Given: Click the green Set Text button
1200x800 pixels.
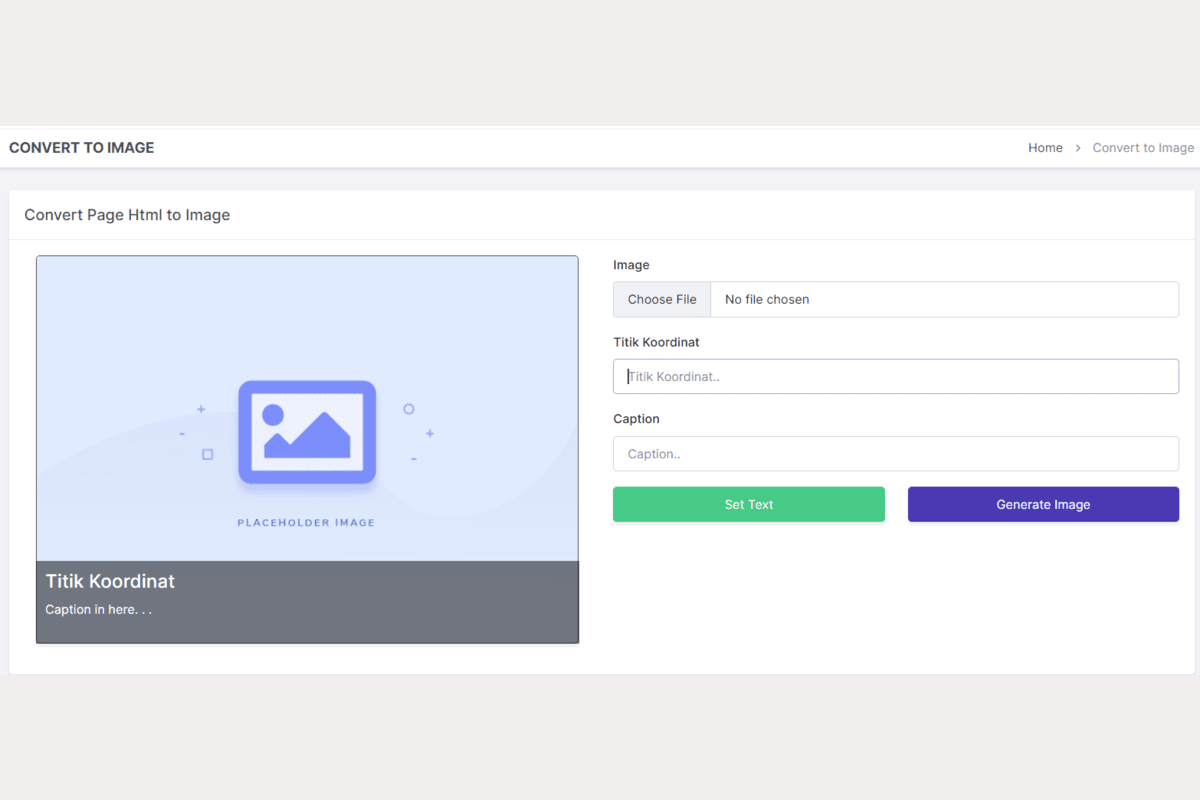Looking at the screenshot, I should (748, 504).
